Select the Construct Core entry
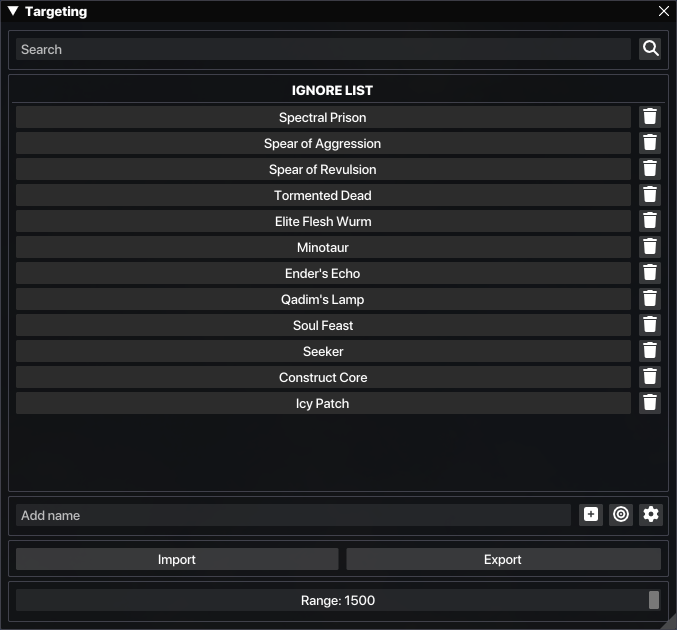677x630 pixels. click(x=323, y=377)
